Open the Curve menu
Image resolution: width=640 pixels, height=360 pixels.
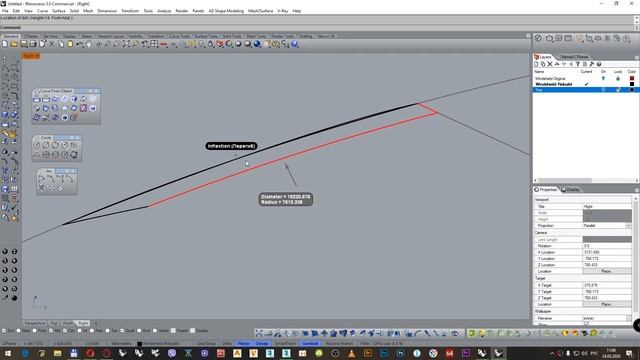point(42,11)
